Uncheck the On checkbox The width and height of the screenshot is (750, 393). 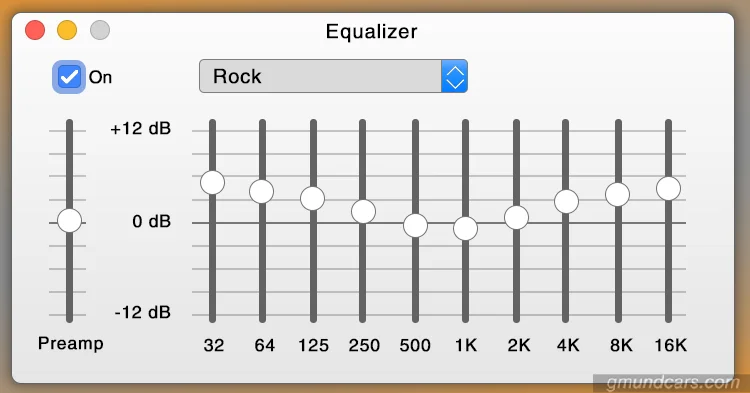(69, 77)
